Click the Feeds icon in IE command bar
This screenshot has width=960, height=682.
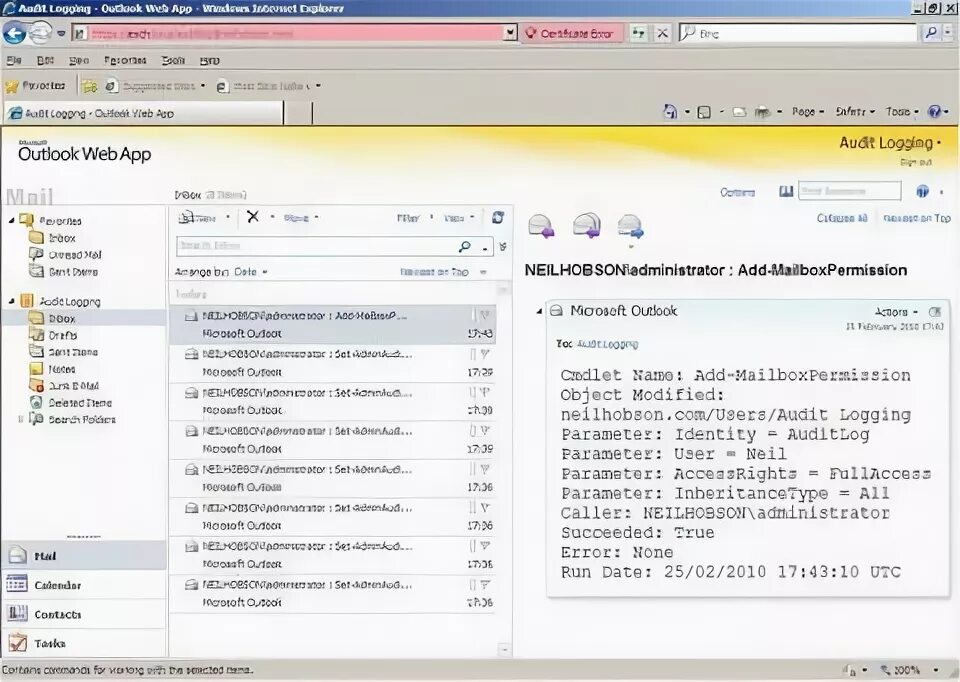[x=704, y=112]
